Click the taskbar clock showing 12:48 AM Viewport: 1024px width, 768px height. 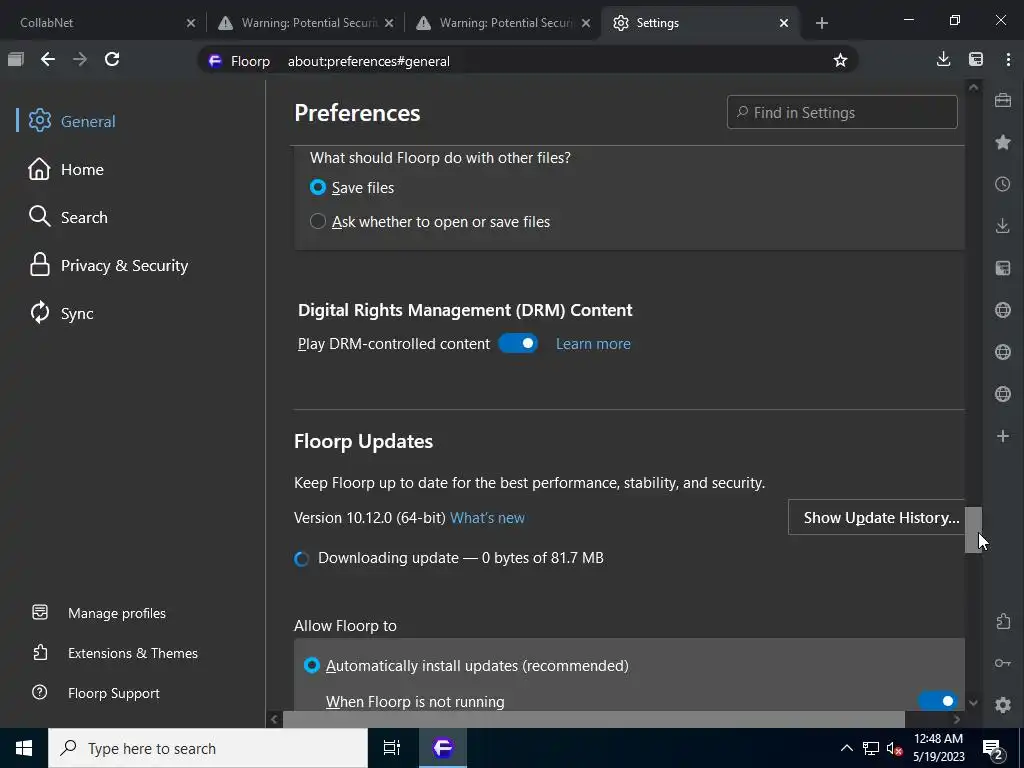click(938, 748)
